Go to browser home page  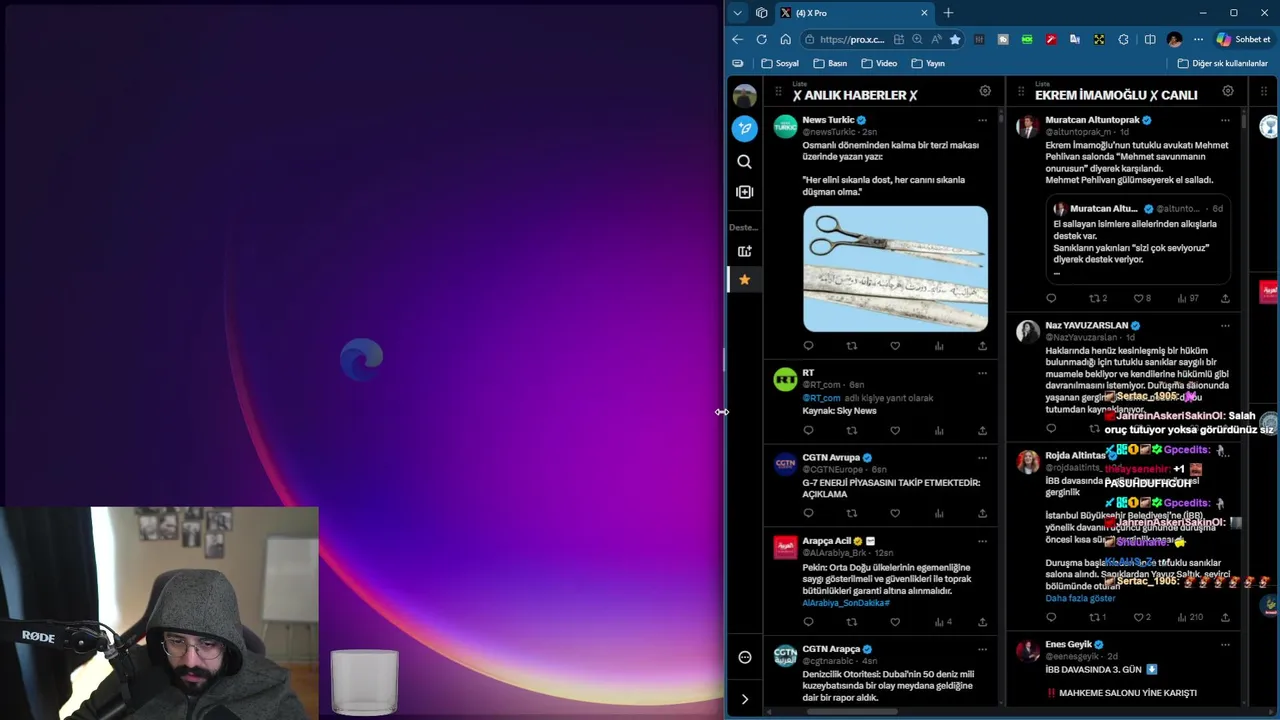785,39
